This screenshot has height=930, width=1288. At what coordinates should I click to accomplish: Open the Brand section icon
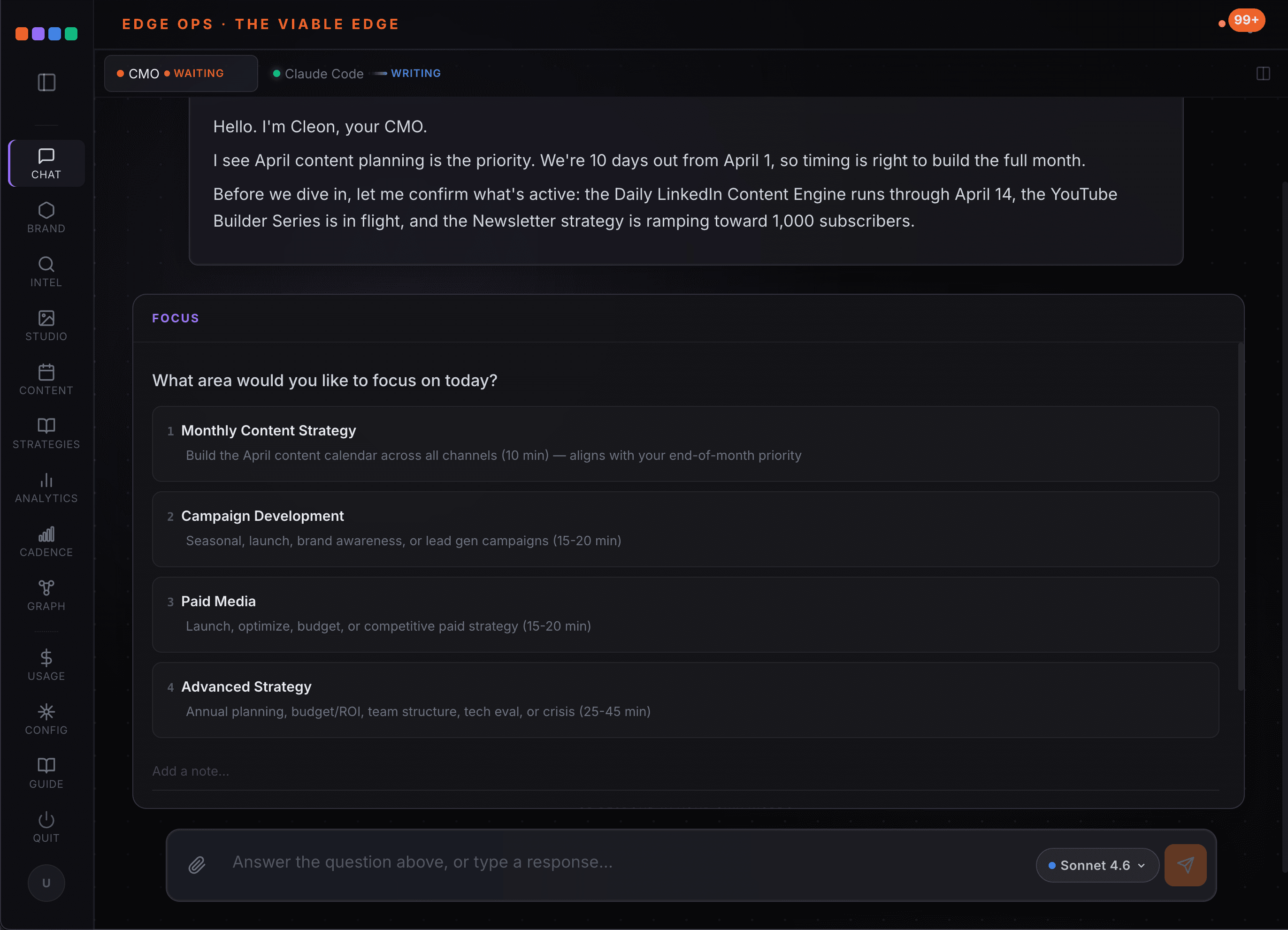[x=46, y=211]
